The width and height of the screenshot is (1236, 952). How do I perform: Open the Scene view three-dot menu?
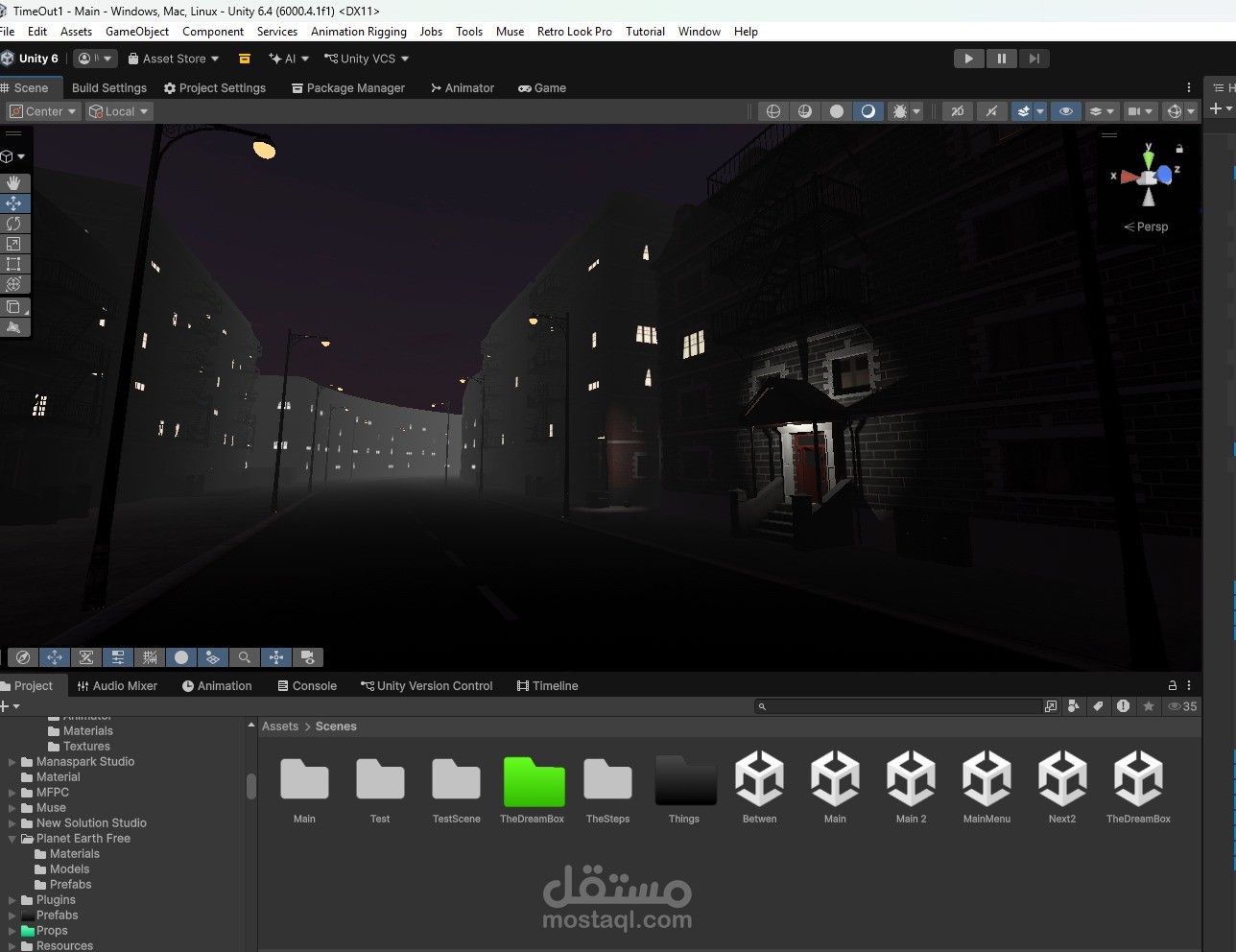pyautogui.click(x=1189, y=87)
